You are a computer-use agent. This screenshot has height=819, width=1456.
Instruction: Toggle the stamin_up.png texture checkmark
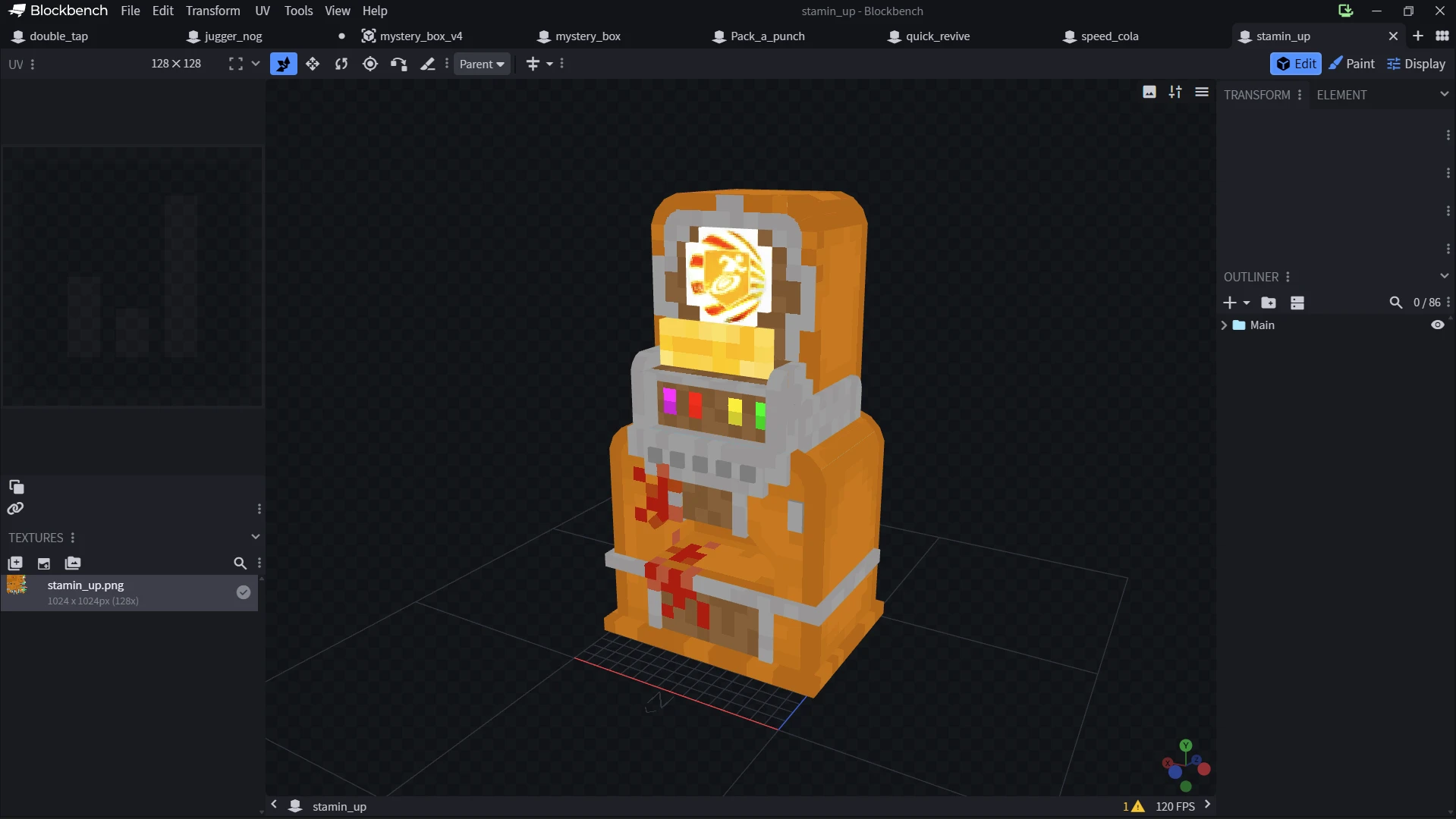244,592
